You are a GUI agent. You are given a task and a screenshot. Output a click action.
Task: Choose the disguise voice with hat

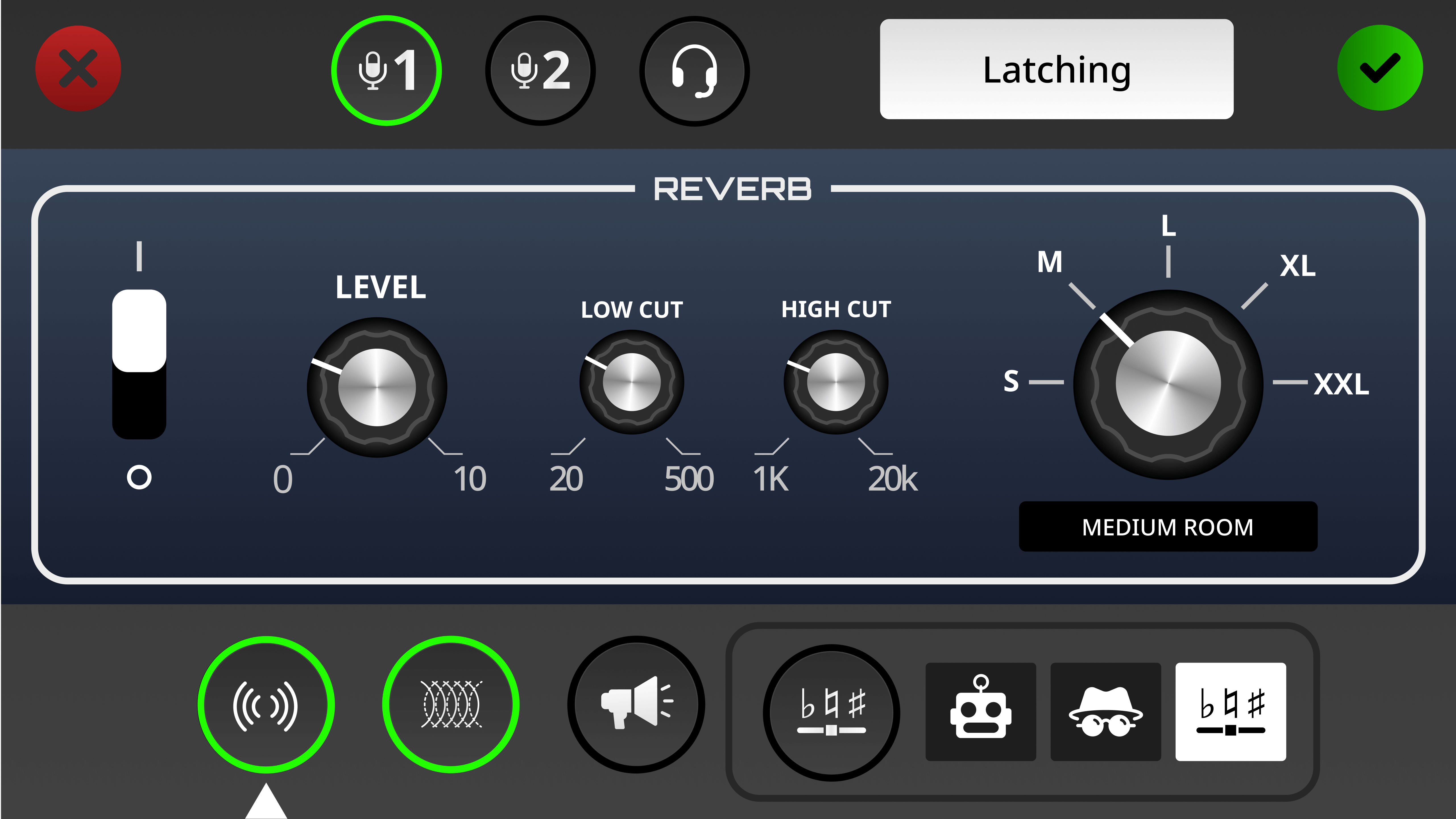click(1105, 712)
